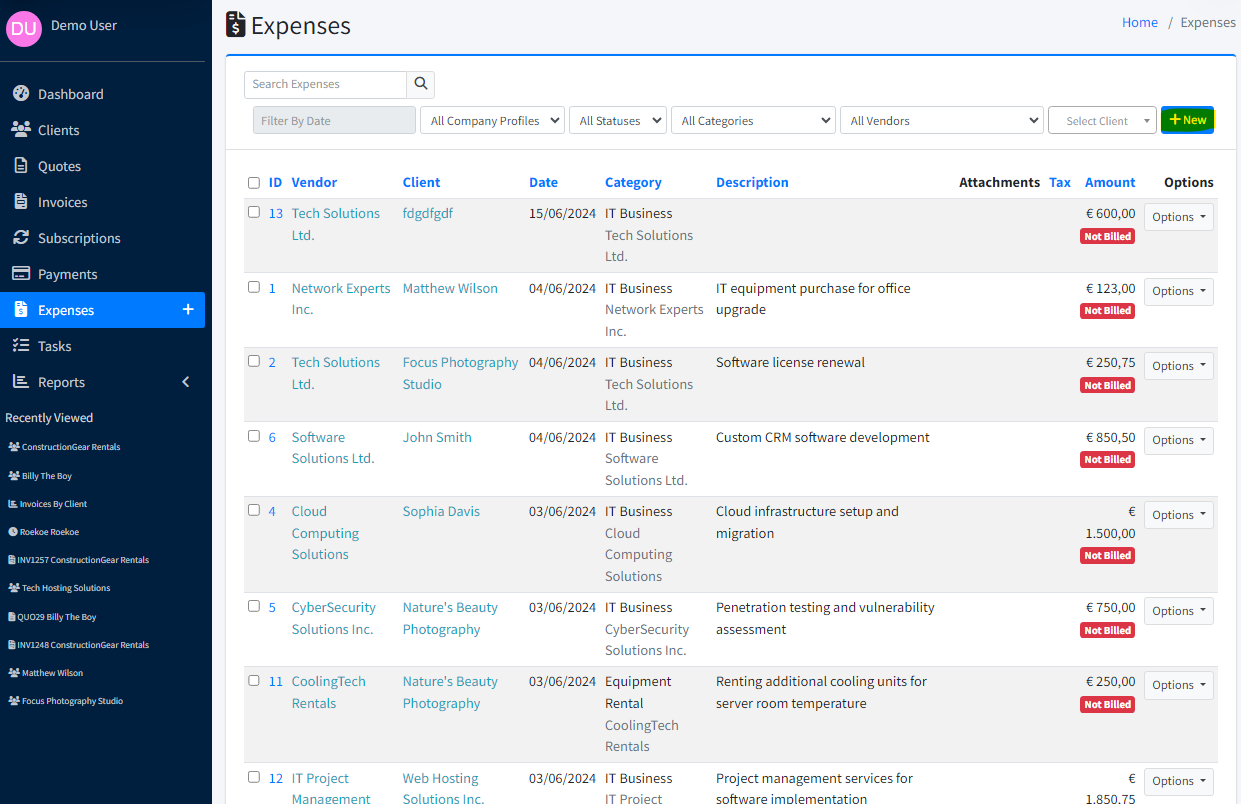
Task: Click the Filter By Date field
Action: tap(334, 121)
